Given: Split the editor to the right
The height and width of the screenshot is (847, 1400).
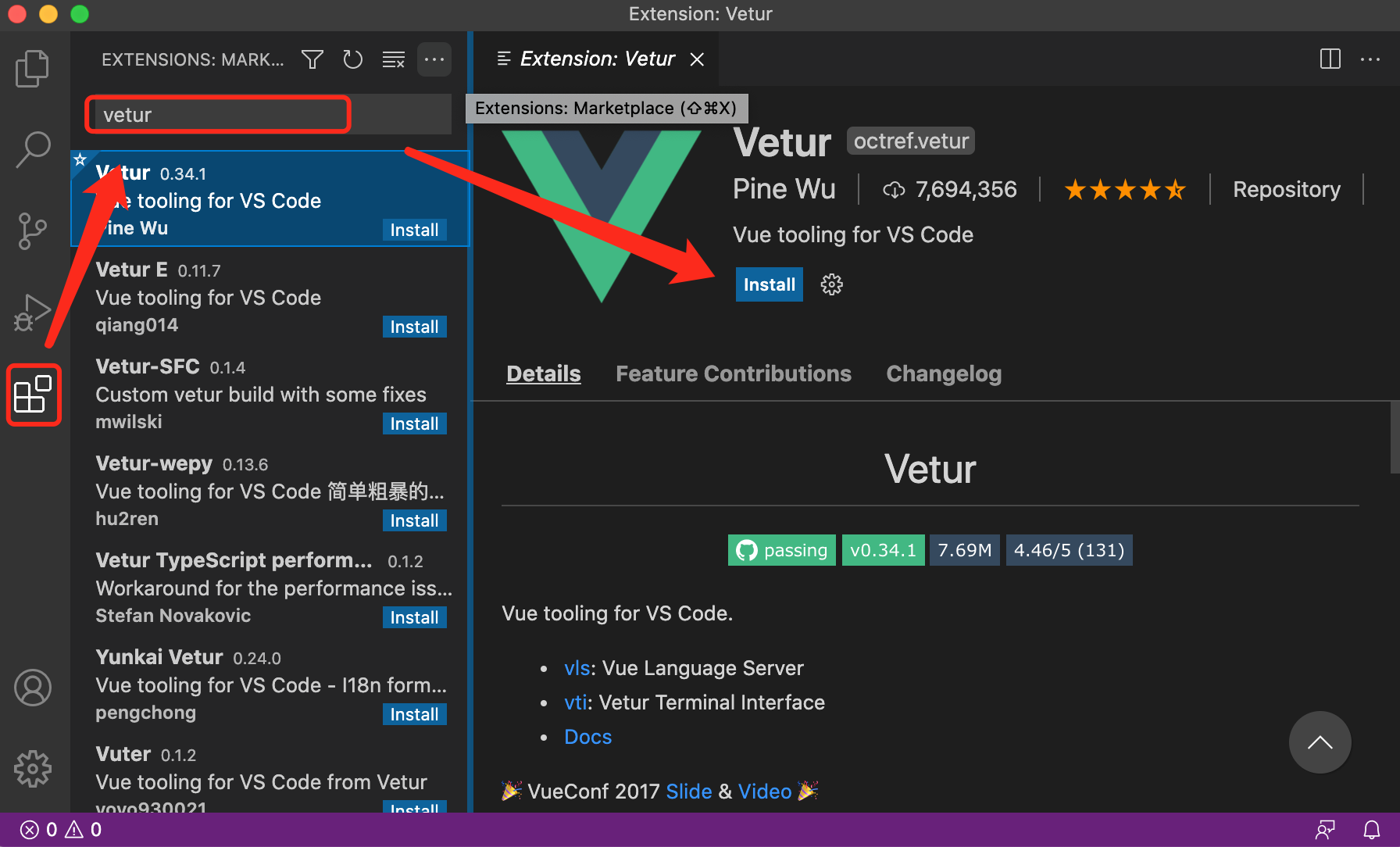Looking at the screenshot, I should tap(1330, 59).
